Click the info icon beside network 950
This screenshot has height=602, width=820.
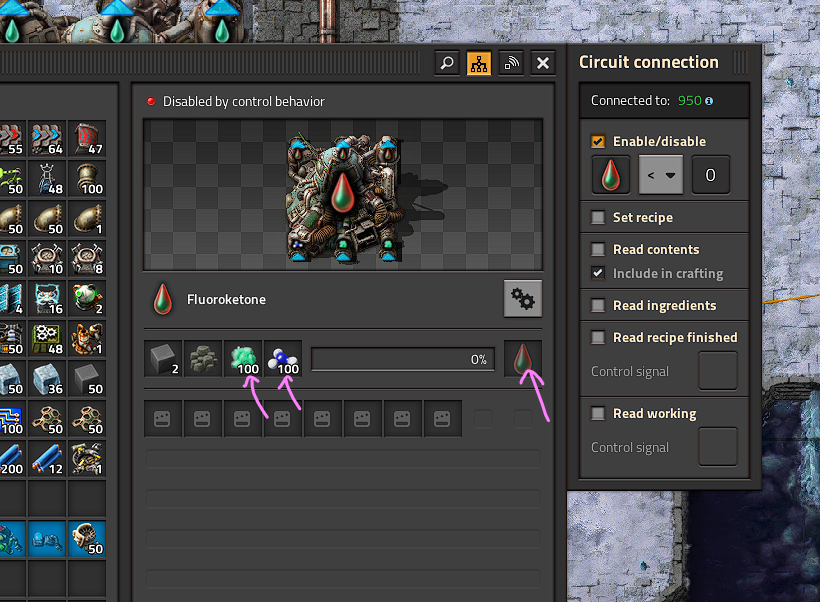pos(709,101)
